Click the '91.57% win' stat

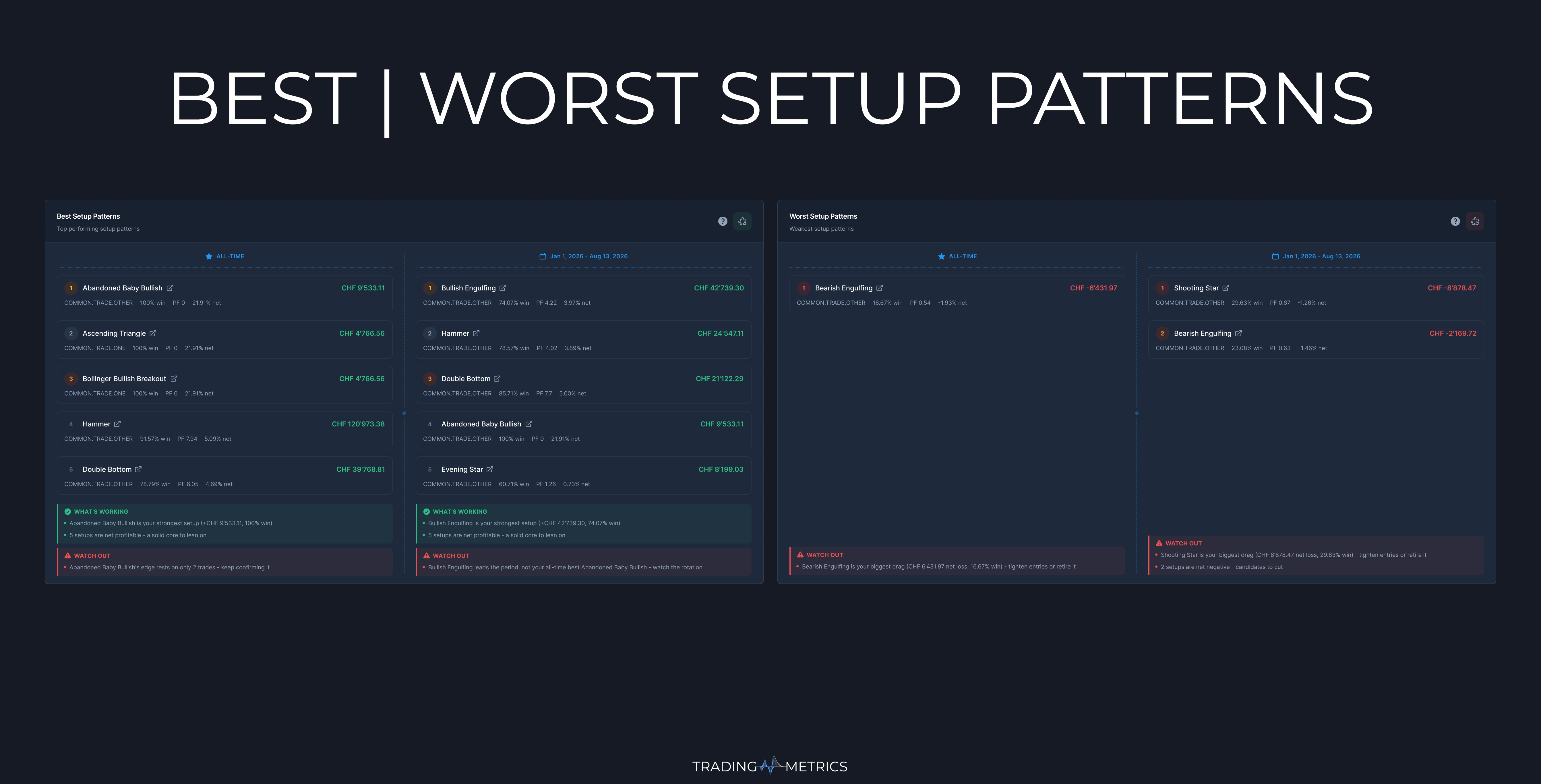click(x=155, y=439)
